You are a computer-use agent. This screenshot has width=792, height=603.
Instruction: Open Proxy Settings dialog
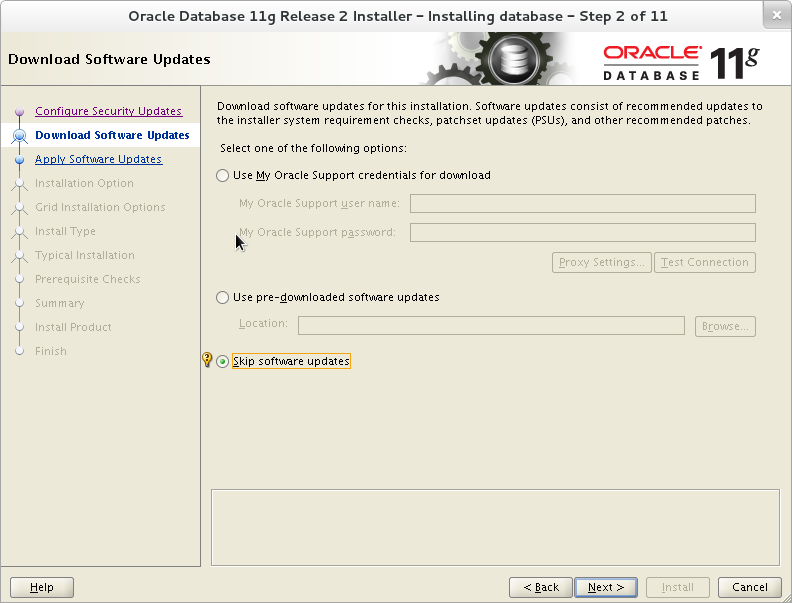[602, 263]
